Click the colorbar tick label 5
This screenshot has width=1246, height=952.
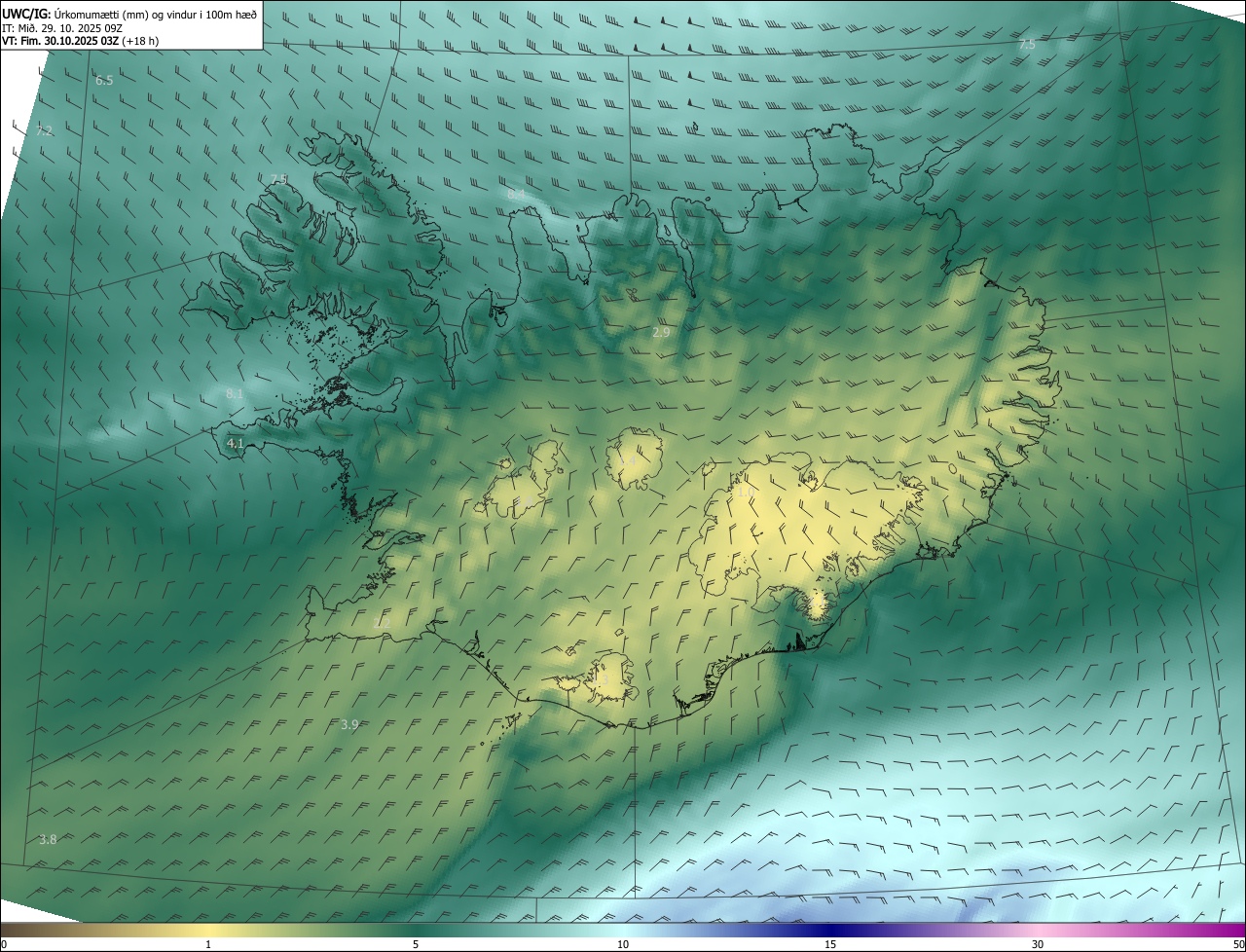pyautogui.click(x=416, y=944)
